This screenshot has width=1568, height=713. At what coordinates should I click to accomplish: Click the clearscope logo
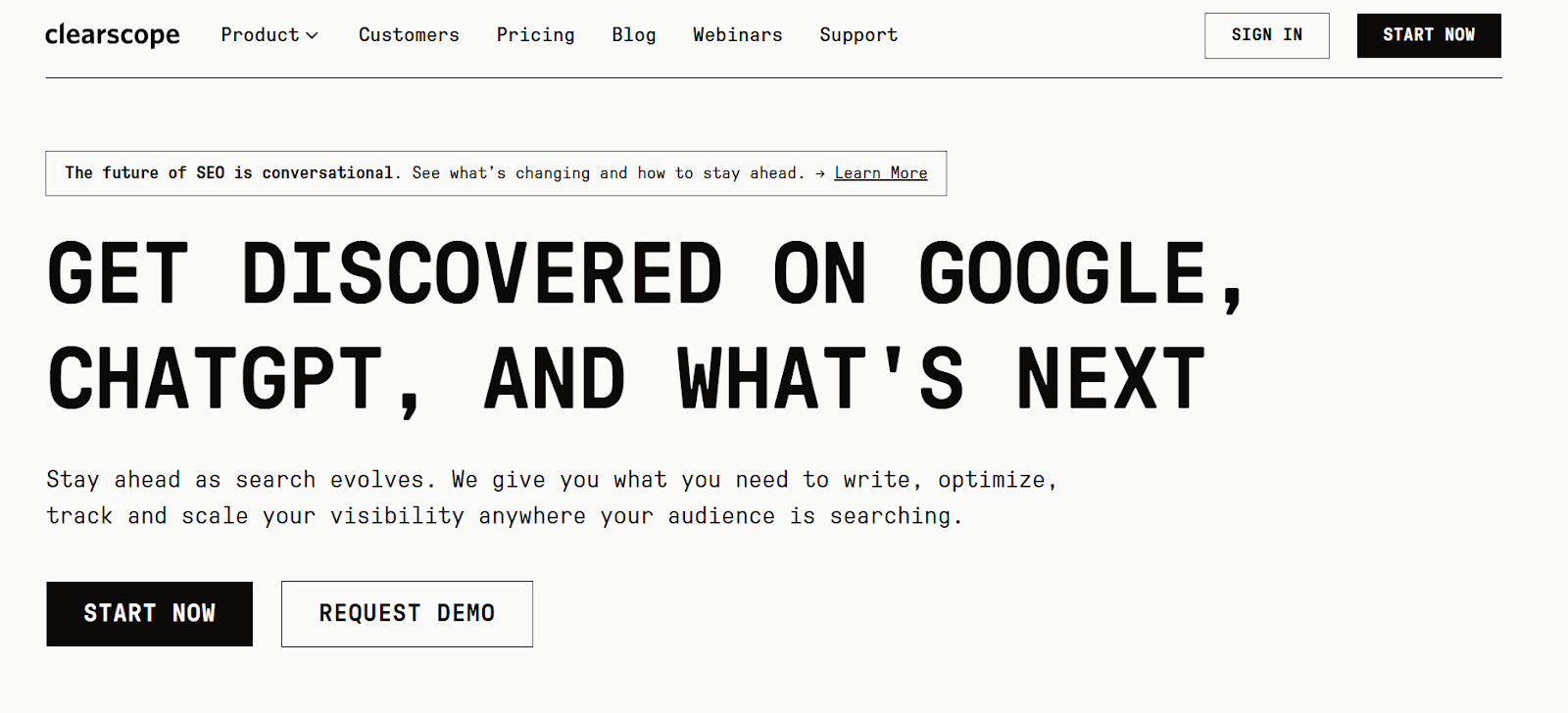click(112, 35)
